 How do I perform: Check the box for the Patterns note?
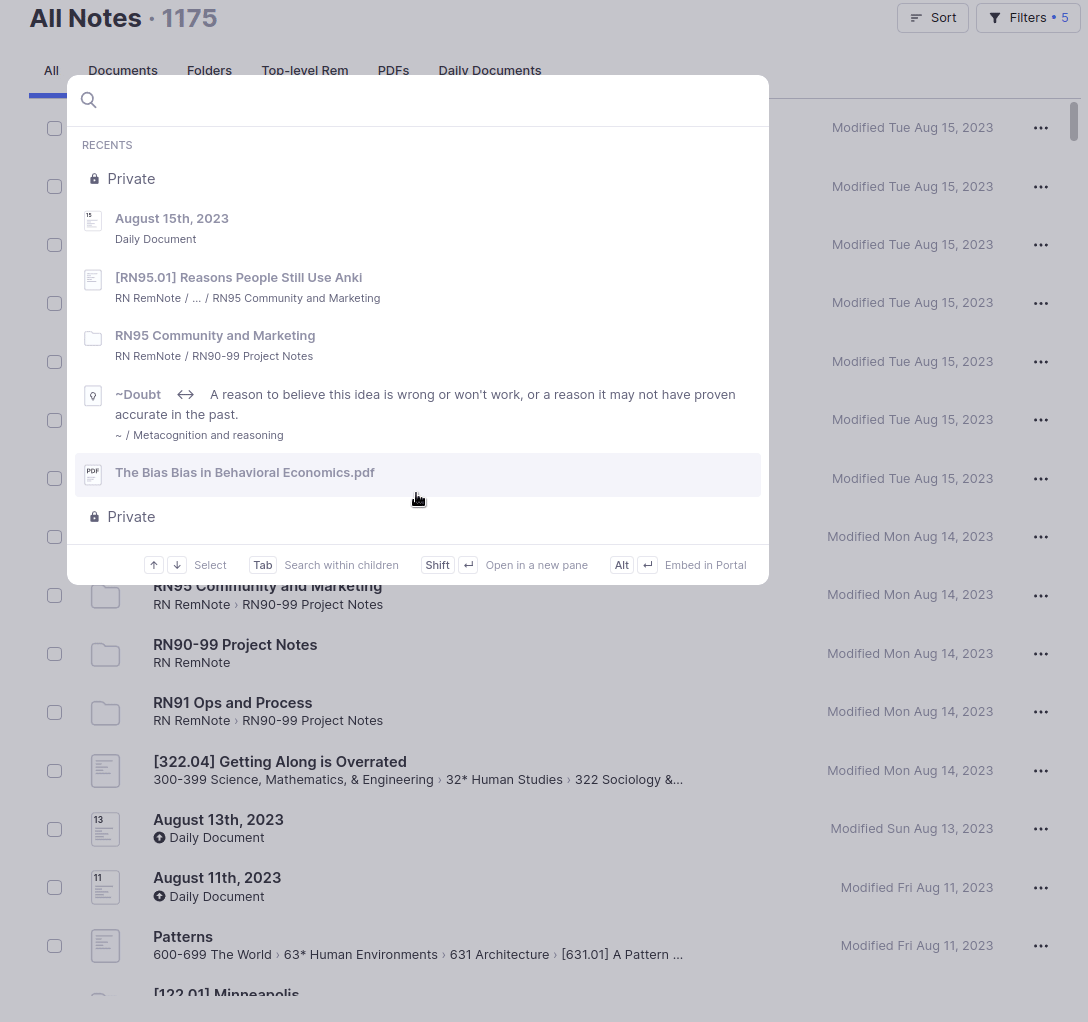pos(55,946)
